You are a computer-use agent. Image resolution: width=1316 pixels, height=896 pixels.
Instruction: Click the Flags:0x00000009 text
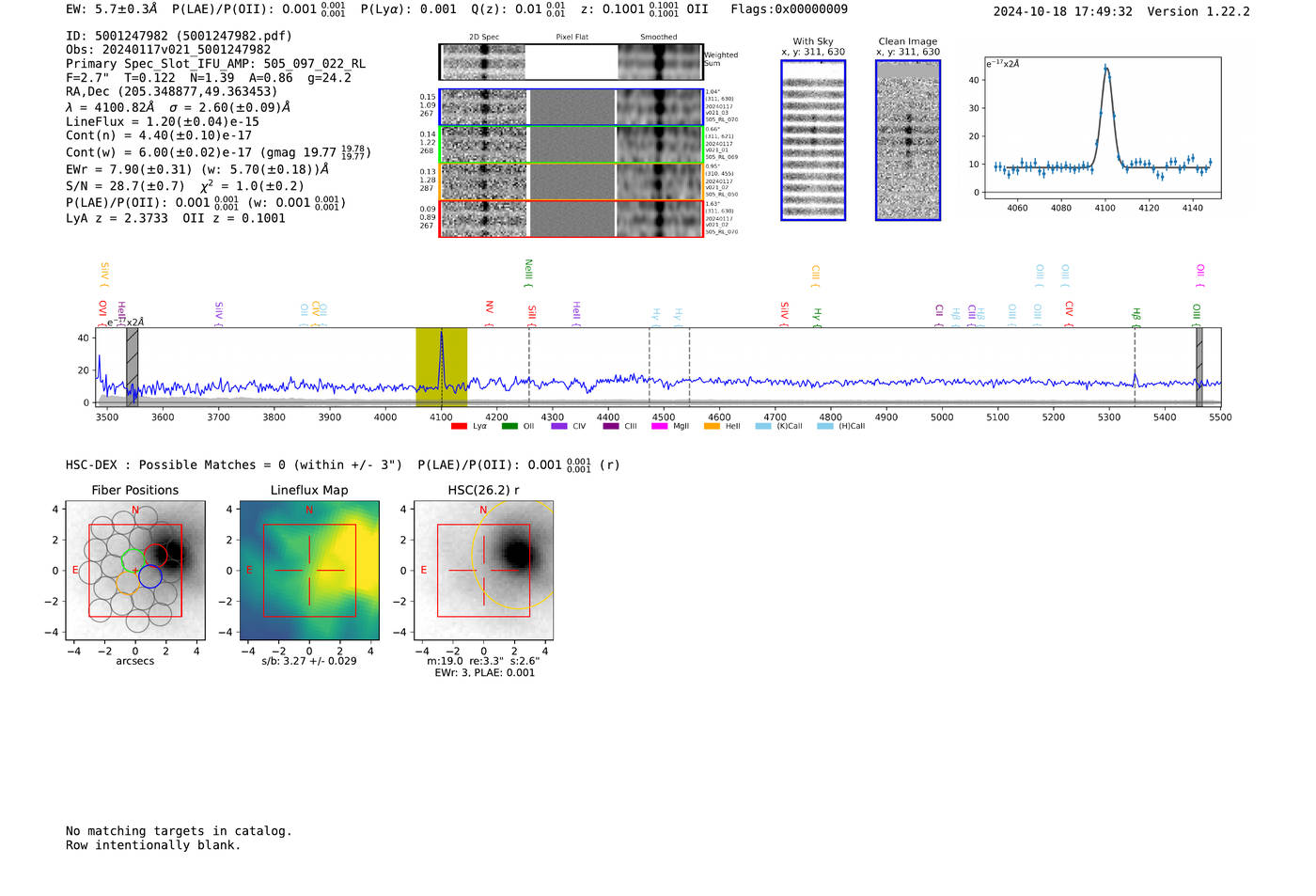tap(790, 9)
